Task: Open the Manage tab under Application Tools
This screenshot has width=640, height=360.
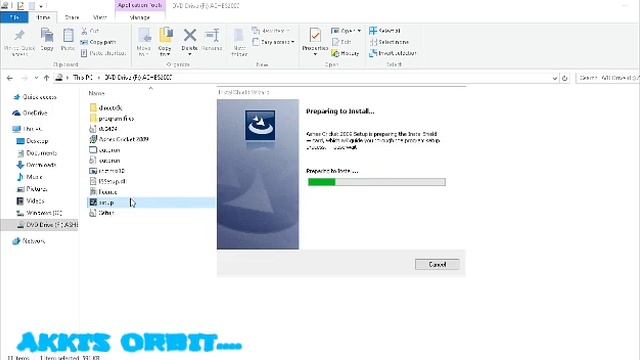Action: pos(140,18)
